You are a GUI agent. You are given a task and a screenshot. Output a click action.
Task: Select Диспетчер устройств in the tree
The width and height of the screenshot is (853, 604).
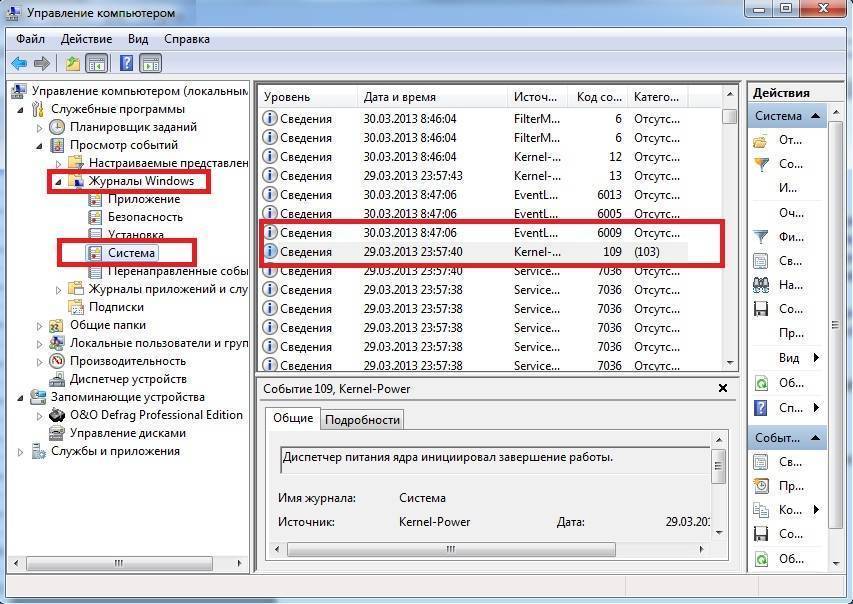pos(128,379)
